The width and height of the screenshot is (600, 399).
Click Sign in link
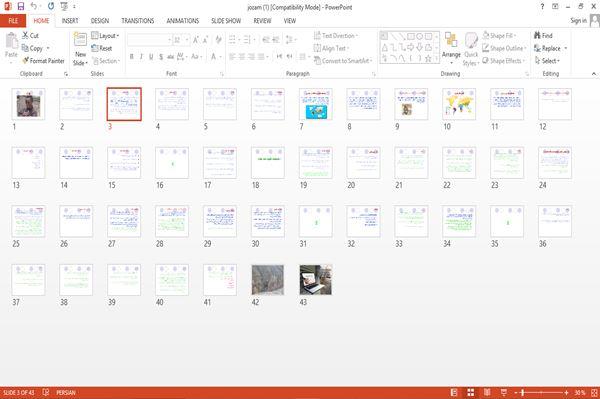tap(578, 21)
